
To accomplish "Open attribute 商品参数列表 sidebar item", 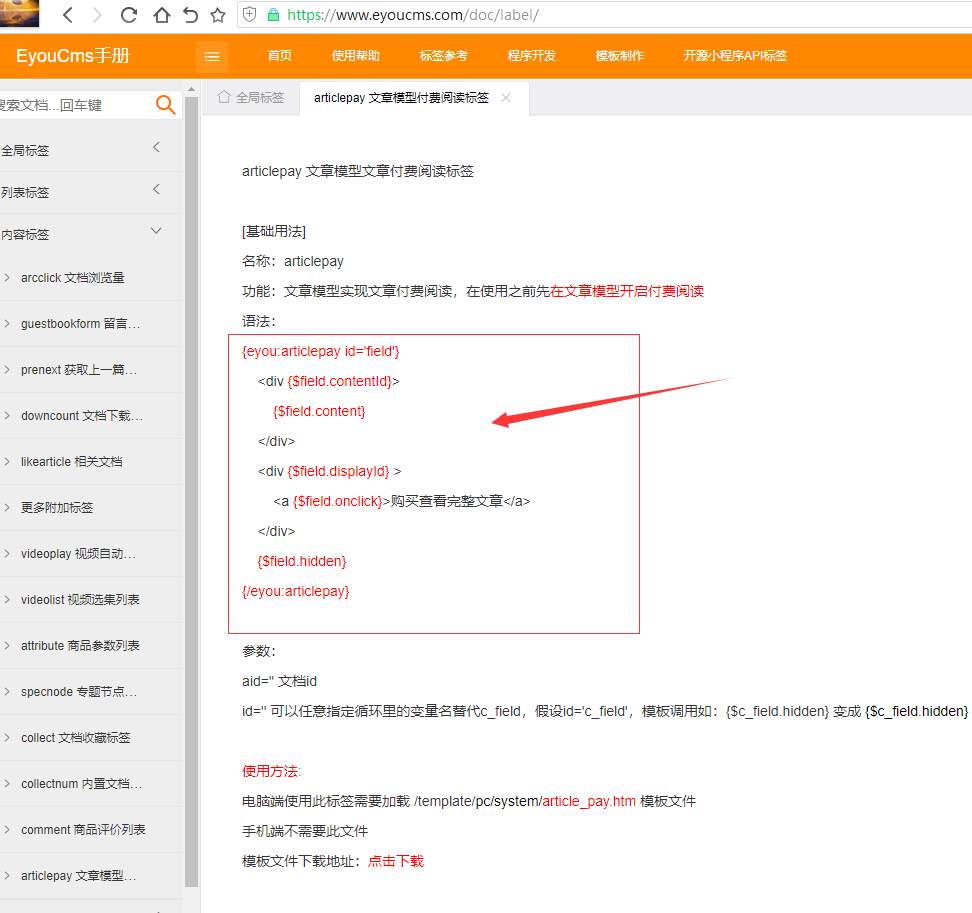I will (x=92, y=645).
